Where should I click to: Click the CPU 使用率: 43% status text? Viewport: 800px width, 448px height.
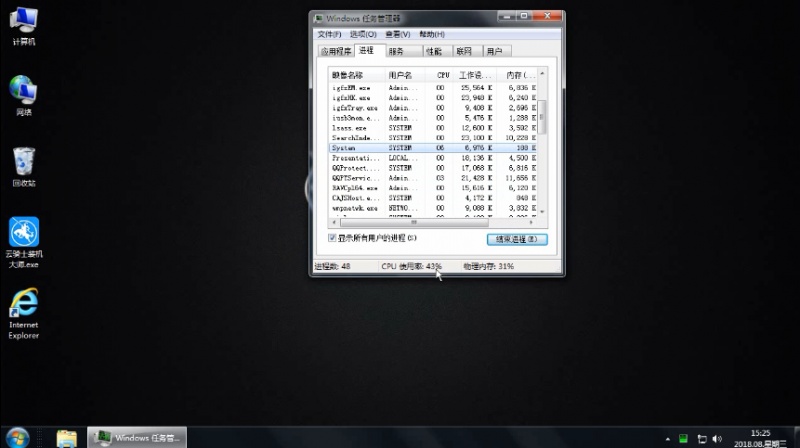(x=411, y=266)
